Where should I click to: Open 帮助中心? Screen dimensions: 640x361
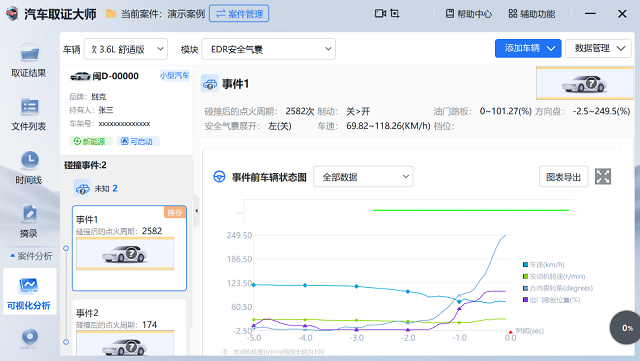tap(469, 14)
